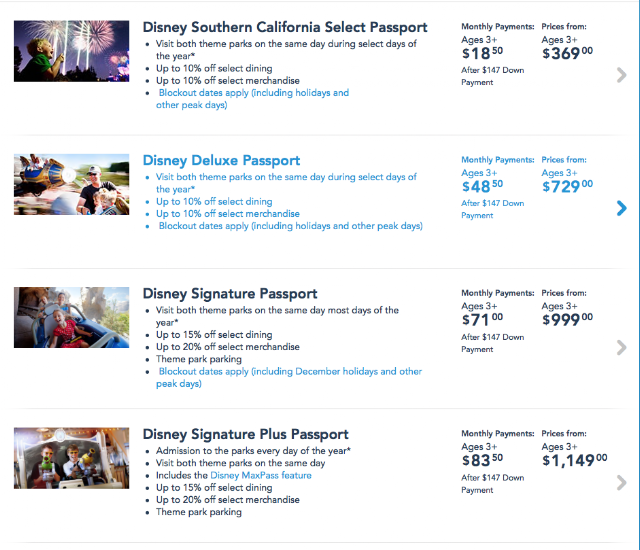Select the fireworks thumbnail image
The width and height of the screenshot is (640, 550).
tap(71, 51)
